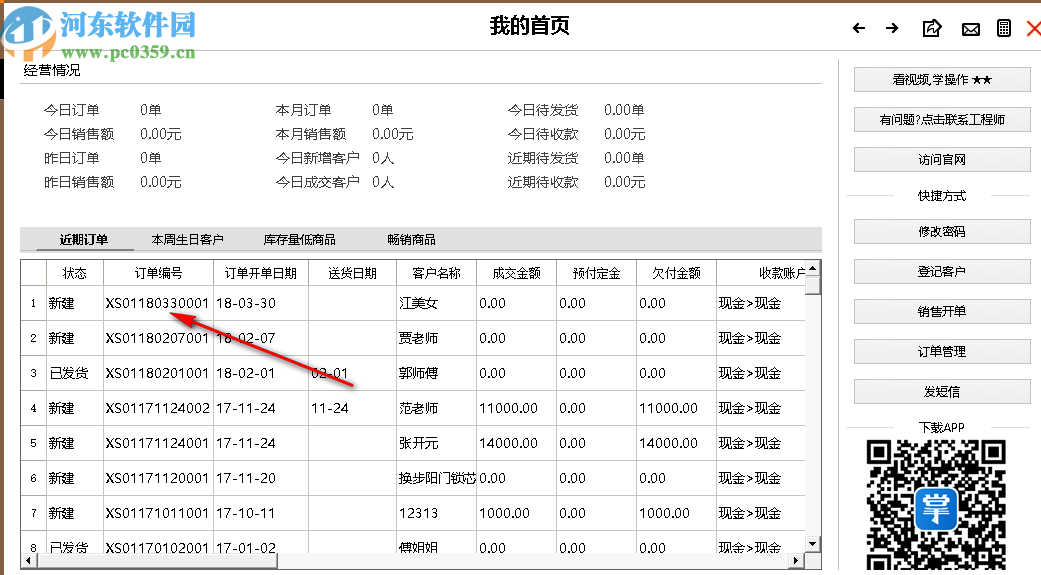1041x575 pixels.
Task: Switch to the 畅销商品 tab
Action: [x=412, y=240]
